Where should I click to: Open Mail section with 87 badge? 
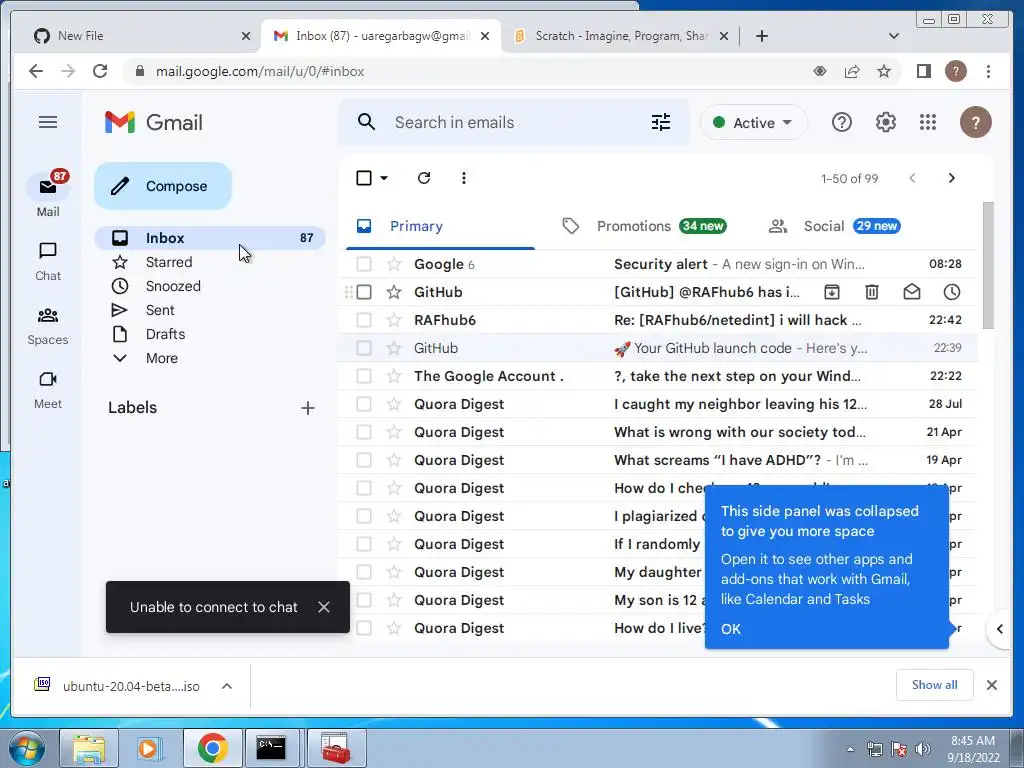pos(48,194)
